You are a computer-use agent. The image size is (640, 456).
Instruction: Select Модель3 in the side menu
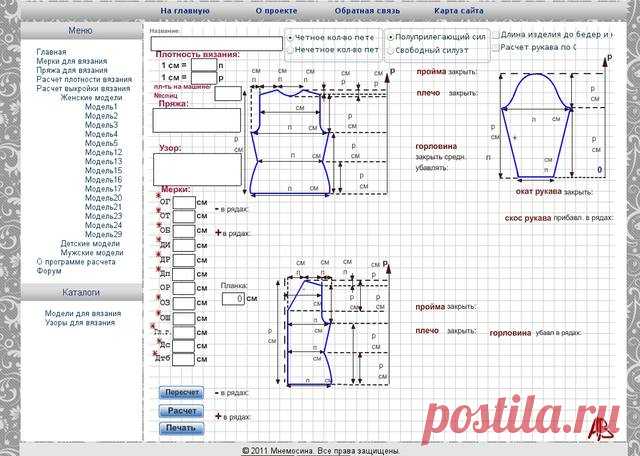(101, 125)
